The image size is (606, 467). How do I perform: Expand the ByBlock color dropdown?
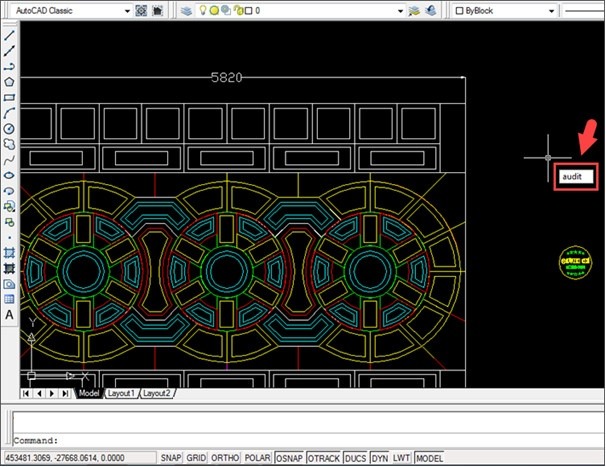552,11
